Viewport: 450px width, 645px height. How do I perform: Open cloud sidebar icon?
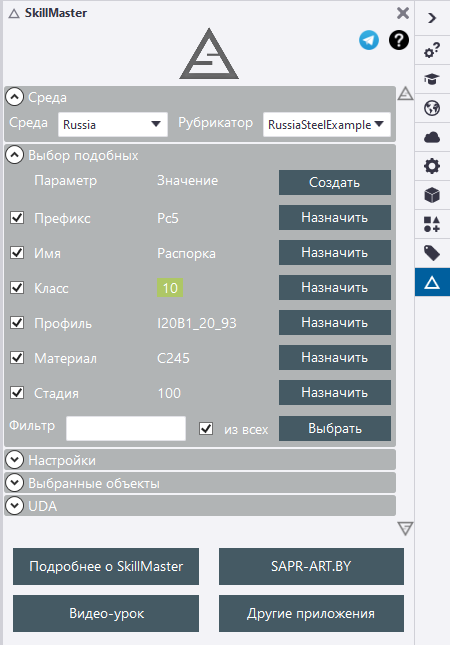[x=432, y=137]
